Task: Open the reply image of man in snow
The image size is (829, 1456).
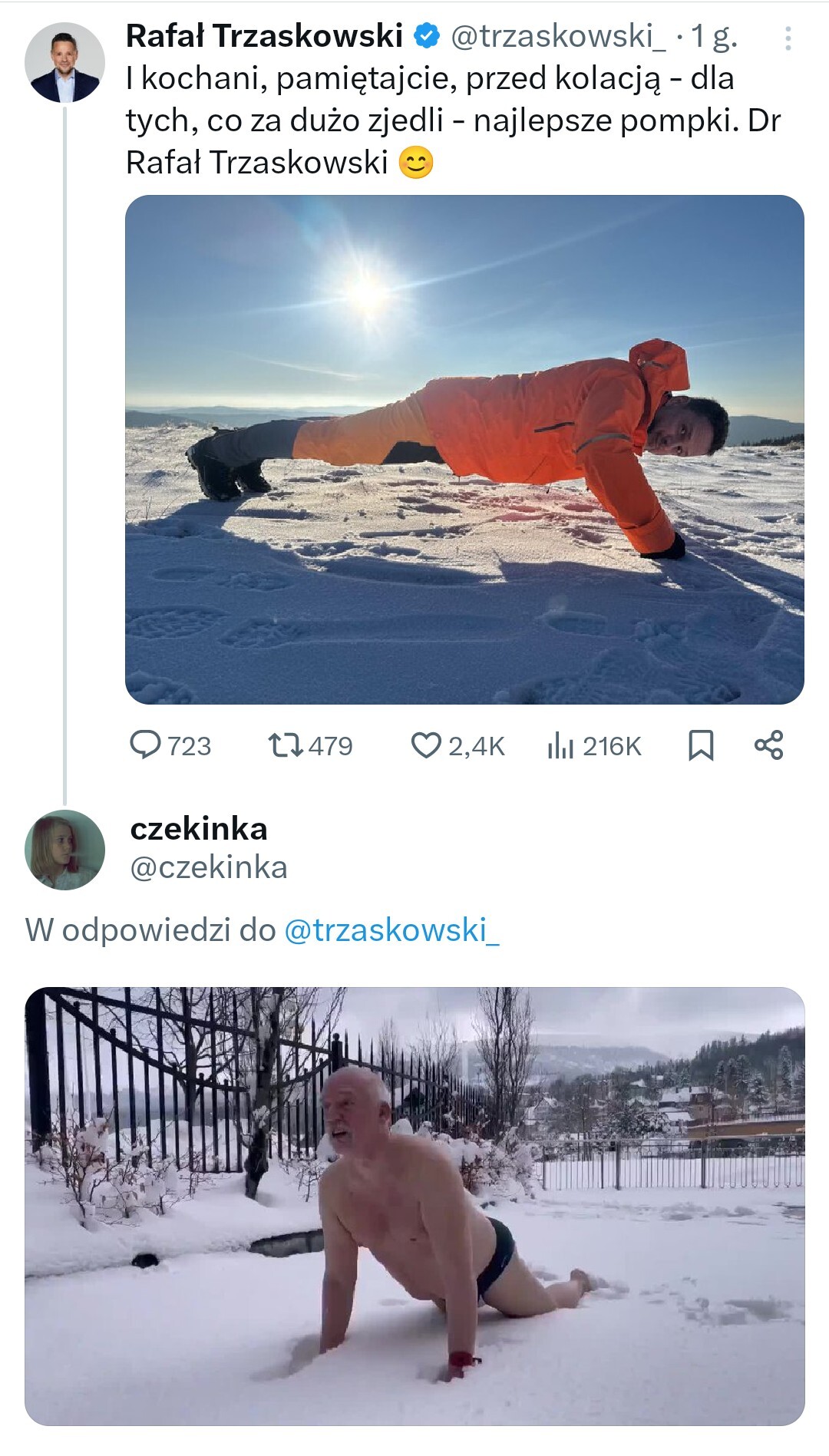Action: [414, 1206]
